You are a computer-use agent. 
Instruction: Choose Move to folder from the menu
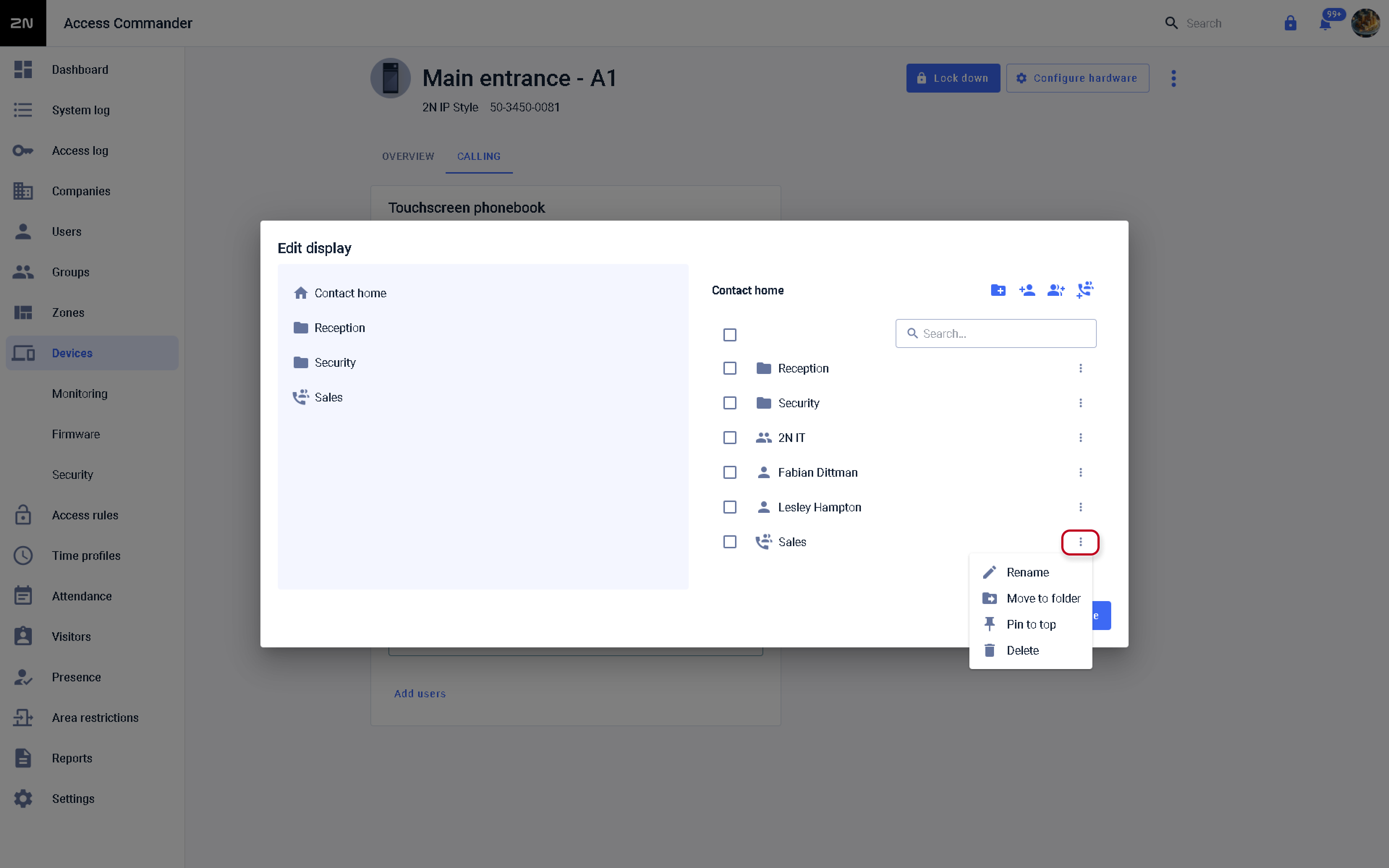(x=1030, y=598)
